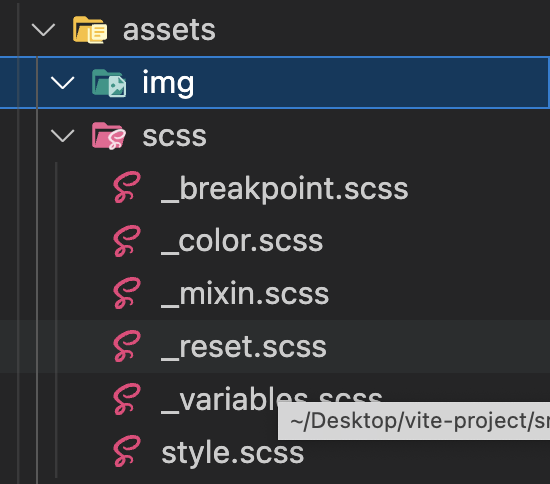Collapse the scss folder chevron
The image size is (550, 484).
pyautogui.click(x=62, y=136)
